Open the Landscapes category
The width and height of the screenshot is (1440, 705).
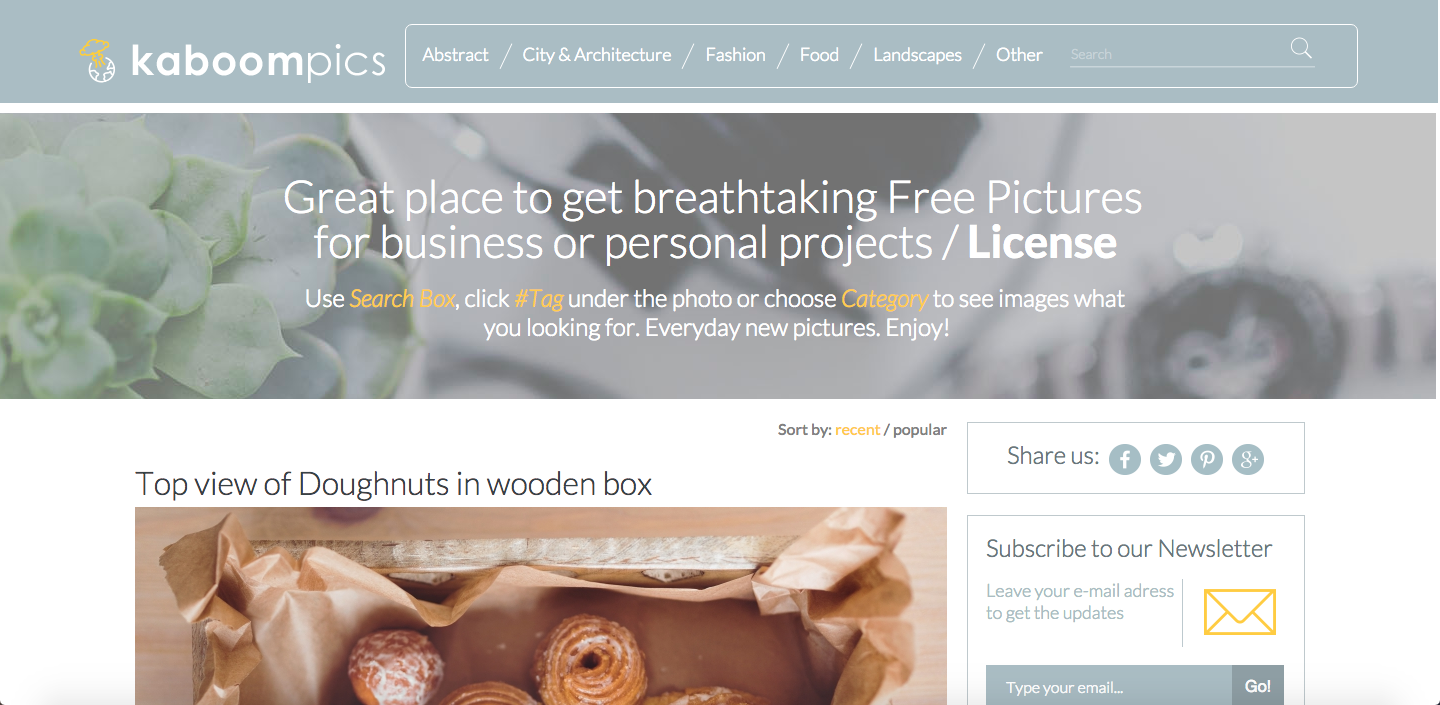[x=917, y=55]
